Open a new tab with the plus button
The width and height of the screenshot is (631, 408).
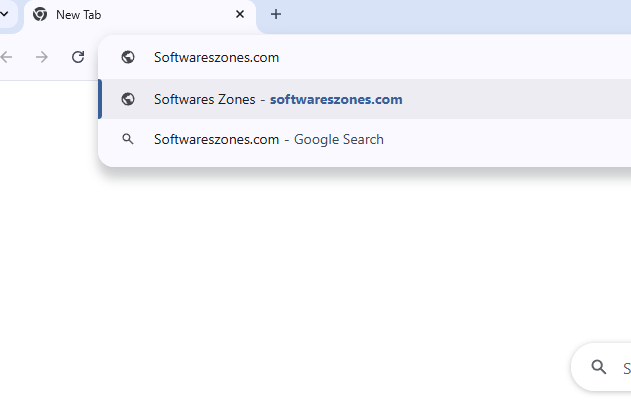(x=276, y=15)
